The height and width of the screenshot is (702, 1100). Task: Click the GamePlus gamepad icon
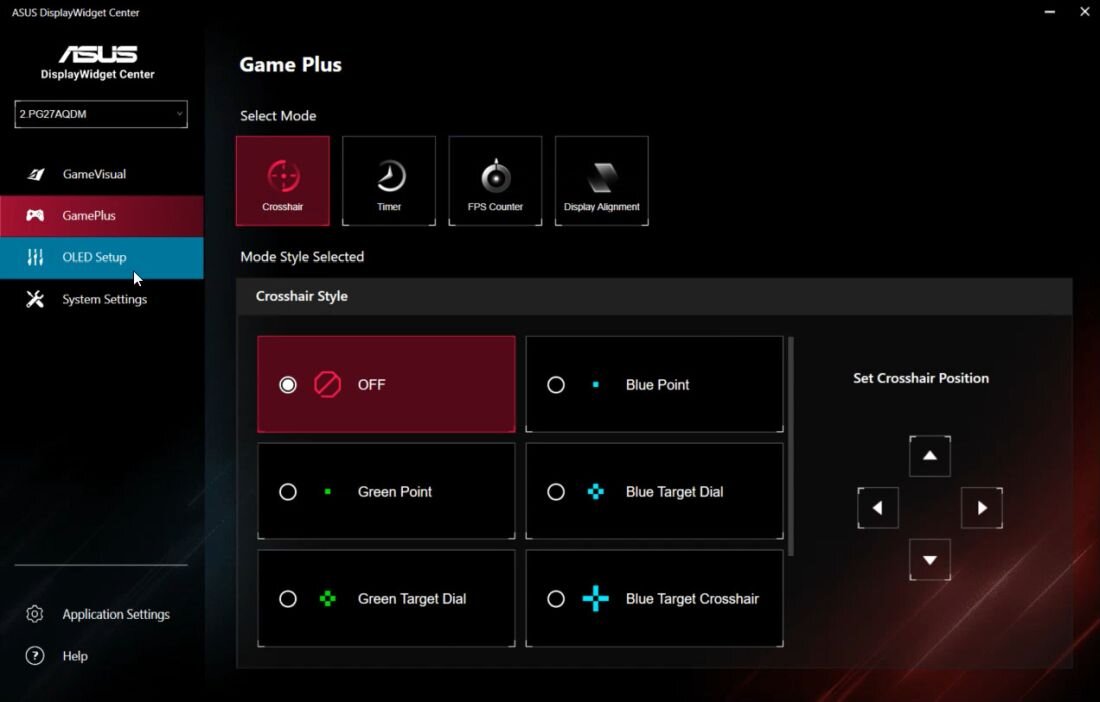tap(35, 215)
